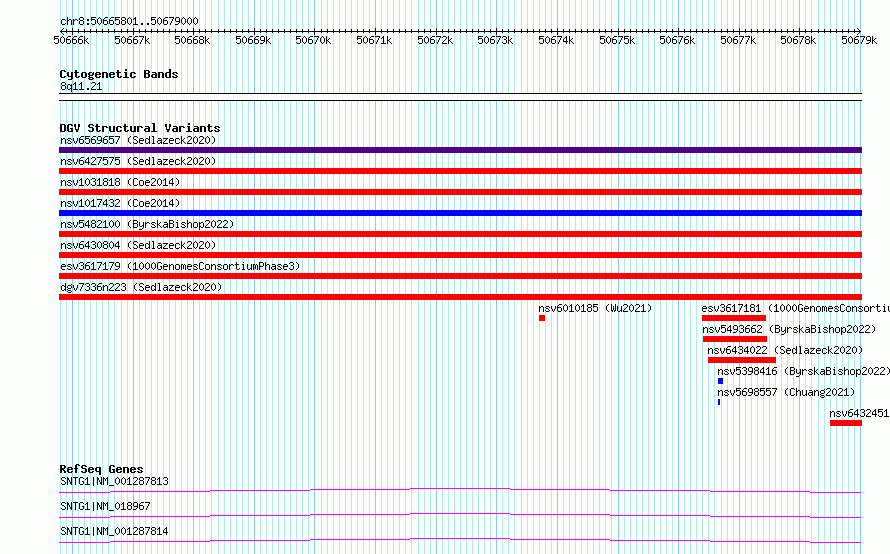Viewport: 890px width, 554px height.
Task: Click the 50674k ruler tick label
Action: coord(556,40)
